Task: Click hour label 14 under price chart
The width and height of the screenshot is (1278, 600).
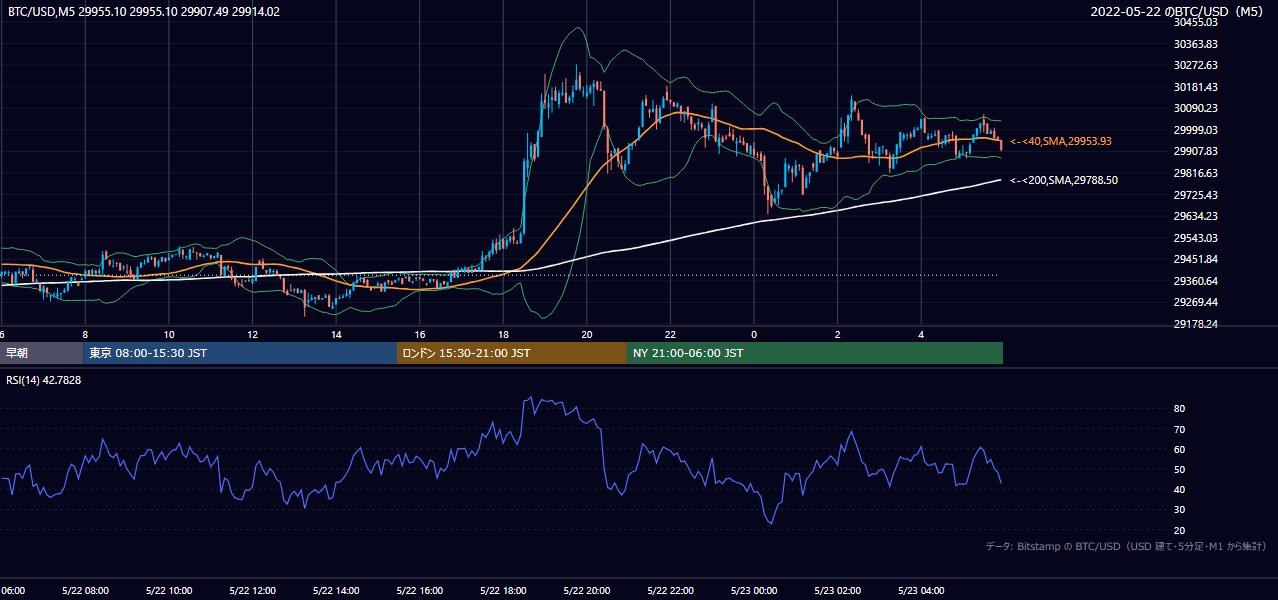Action: tap(336, 335)
